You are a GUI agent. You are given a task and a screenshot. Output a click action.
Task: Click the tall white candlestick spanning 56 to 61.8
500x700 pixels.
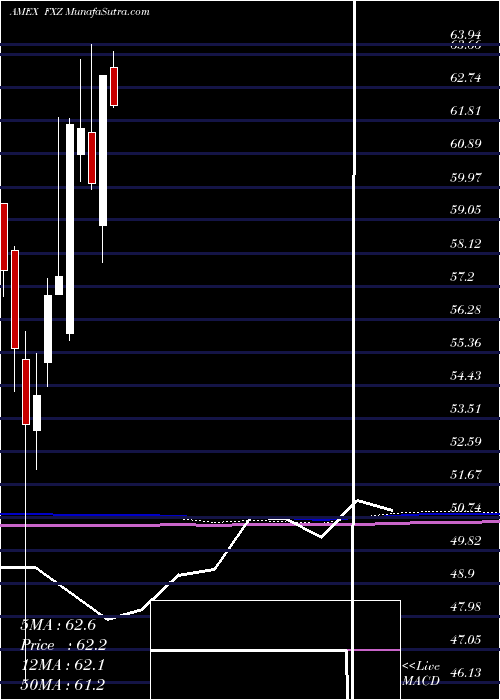tap(70, 229)
